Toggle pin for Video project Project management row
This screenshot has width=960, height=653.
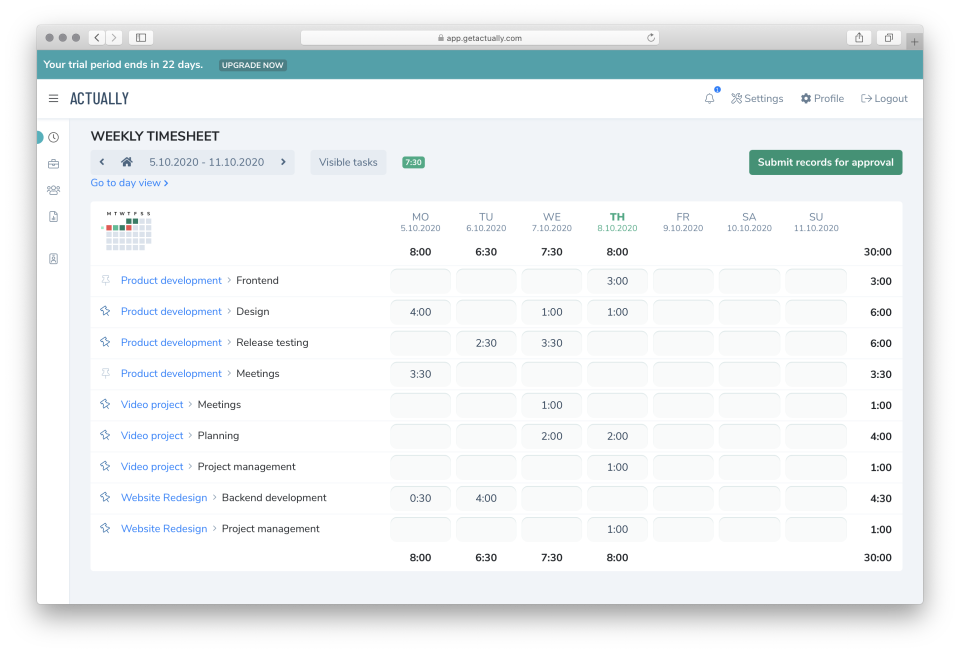(105, 466)
